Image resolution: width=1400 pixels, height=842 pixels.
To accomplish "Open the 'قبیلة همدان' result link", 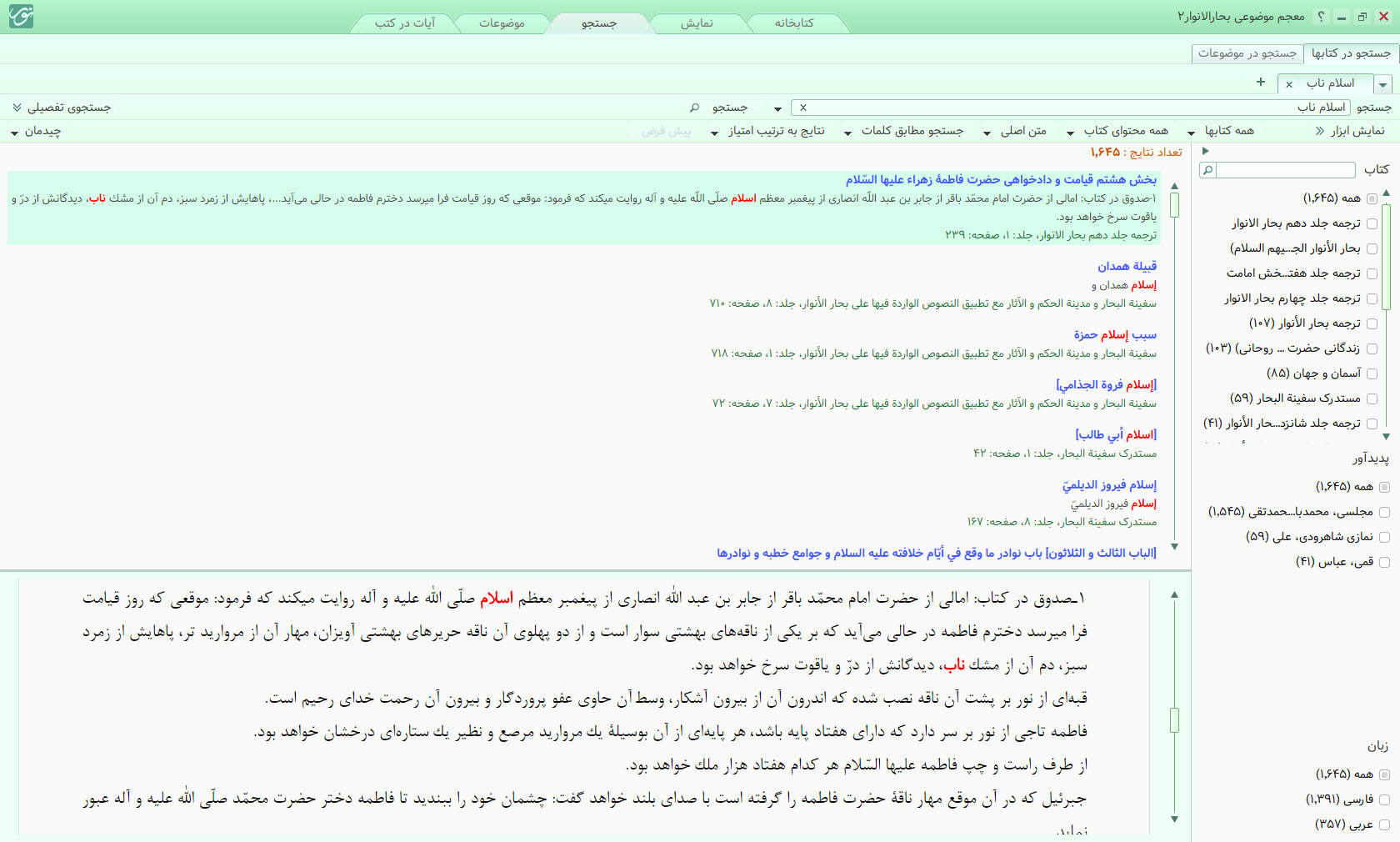I will click(1127, 266).
